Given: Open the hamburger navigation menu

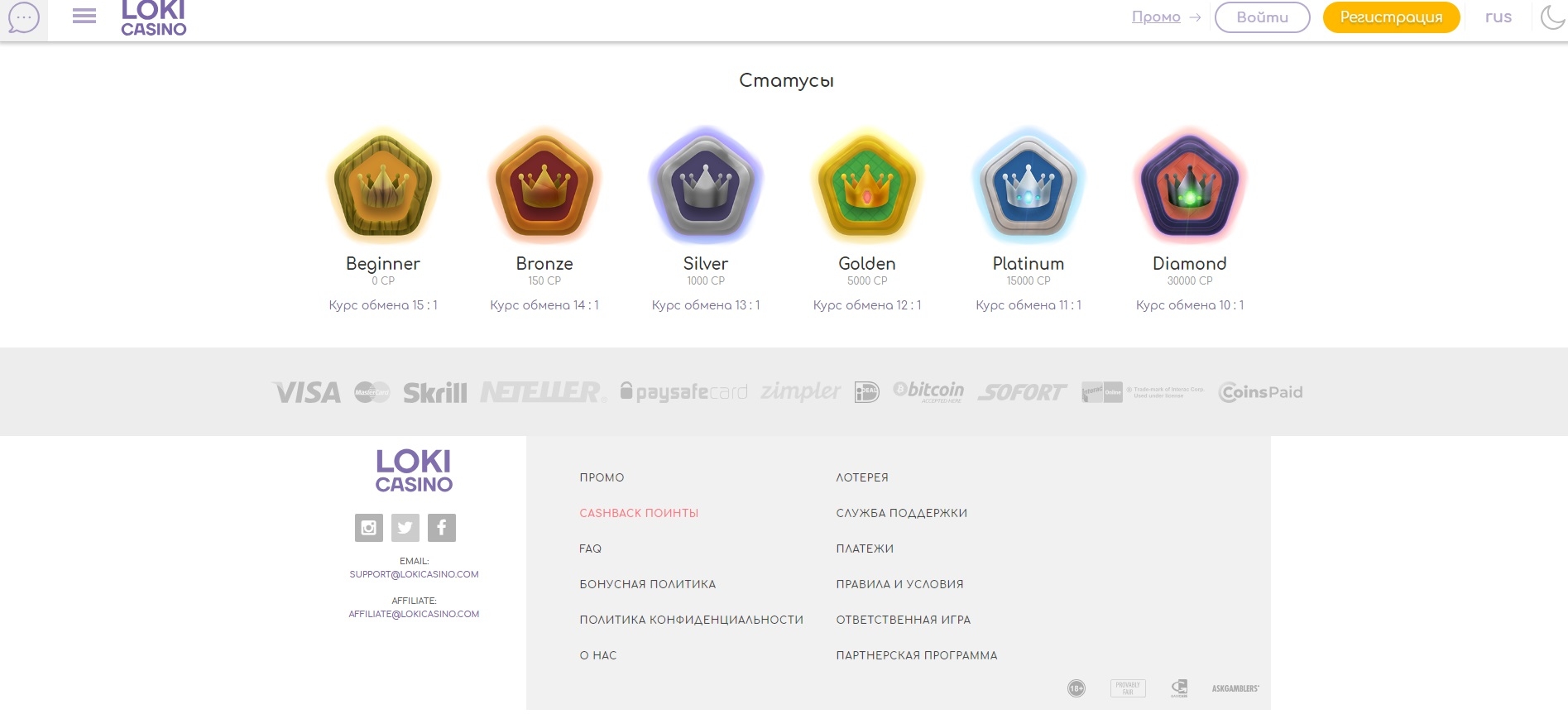Looking at the screenshot, I should point(84,17).
